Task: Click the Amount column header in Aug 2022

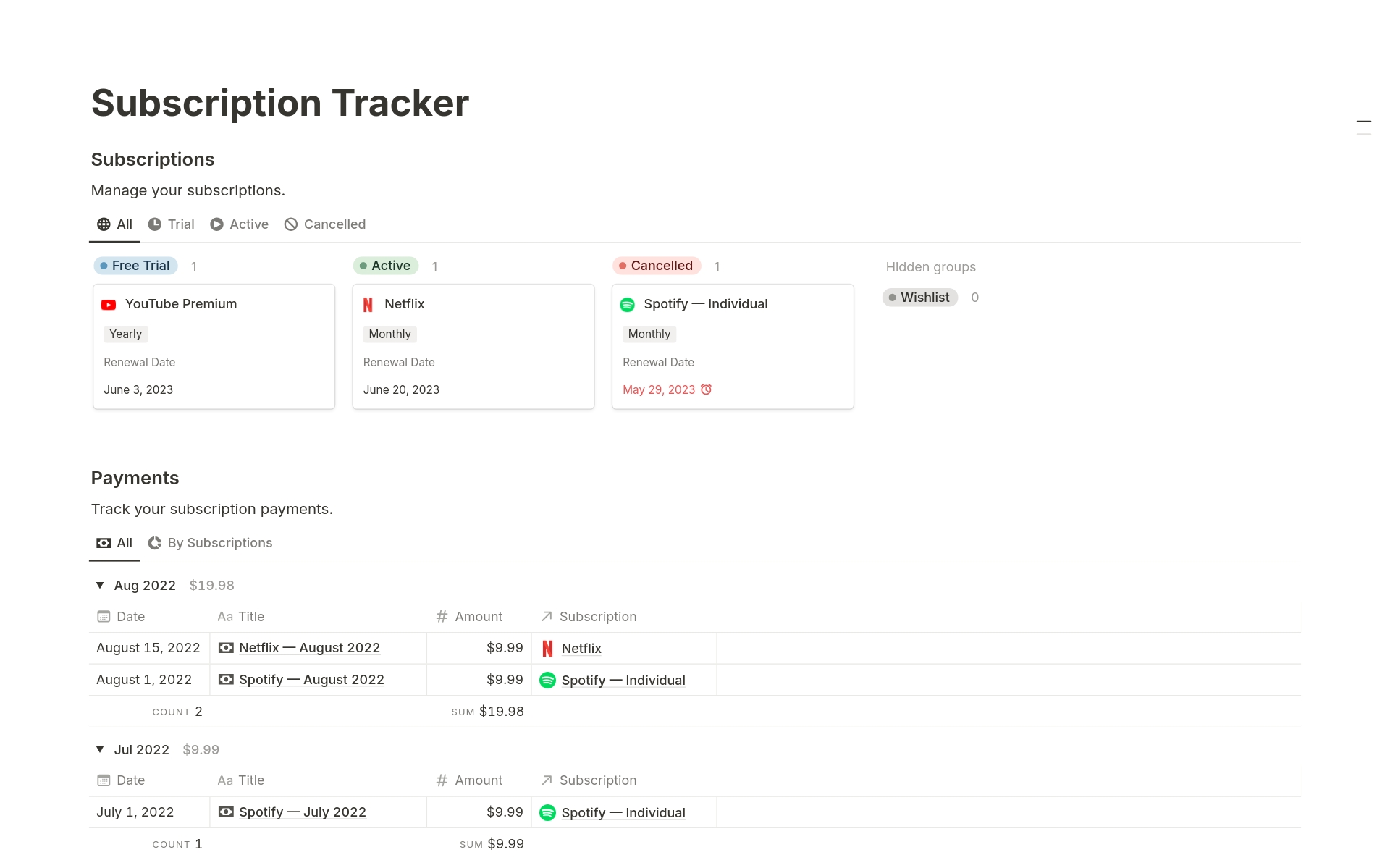Action: [x=478, y=617]
